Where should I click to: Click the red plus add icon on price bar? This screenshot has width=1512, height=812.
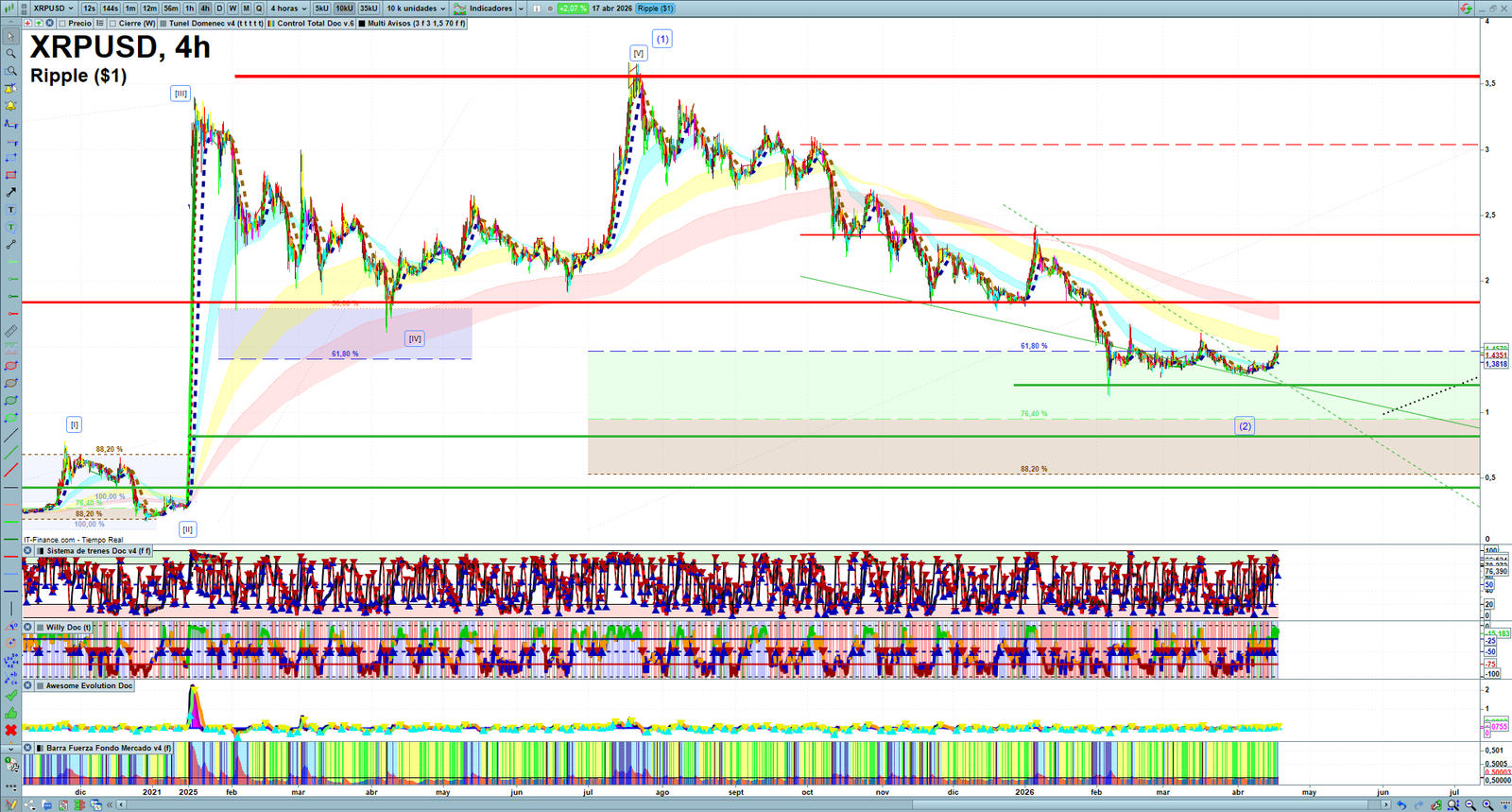[28, 24]
